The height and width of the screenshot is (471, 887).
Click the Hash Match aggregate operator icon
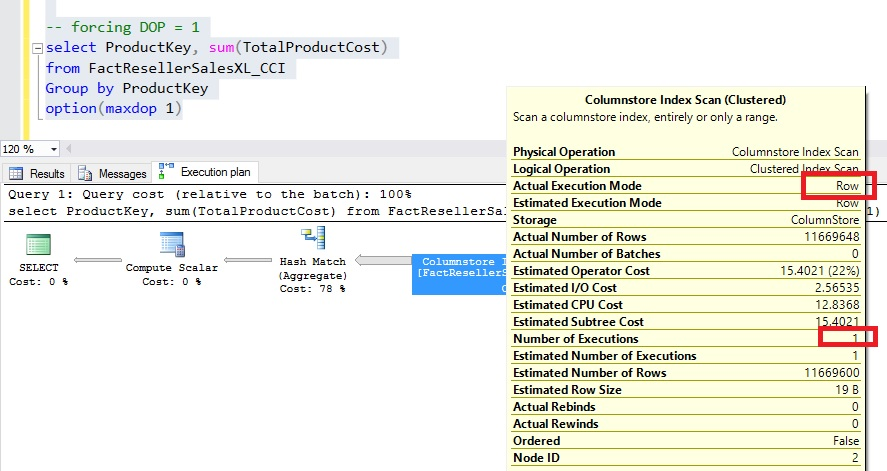click(312, 238)
